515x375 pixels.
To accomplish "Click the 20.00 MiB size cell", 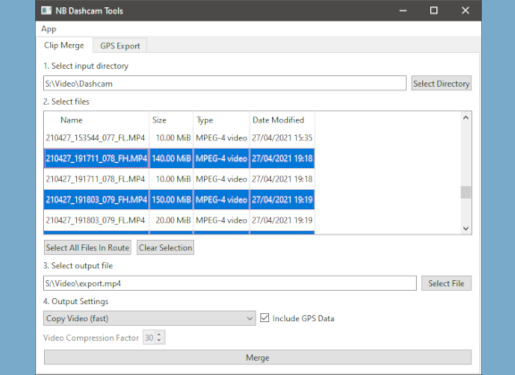I will (x=171, y=220).
